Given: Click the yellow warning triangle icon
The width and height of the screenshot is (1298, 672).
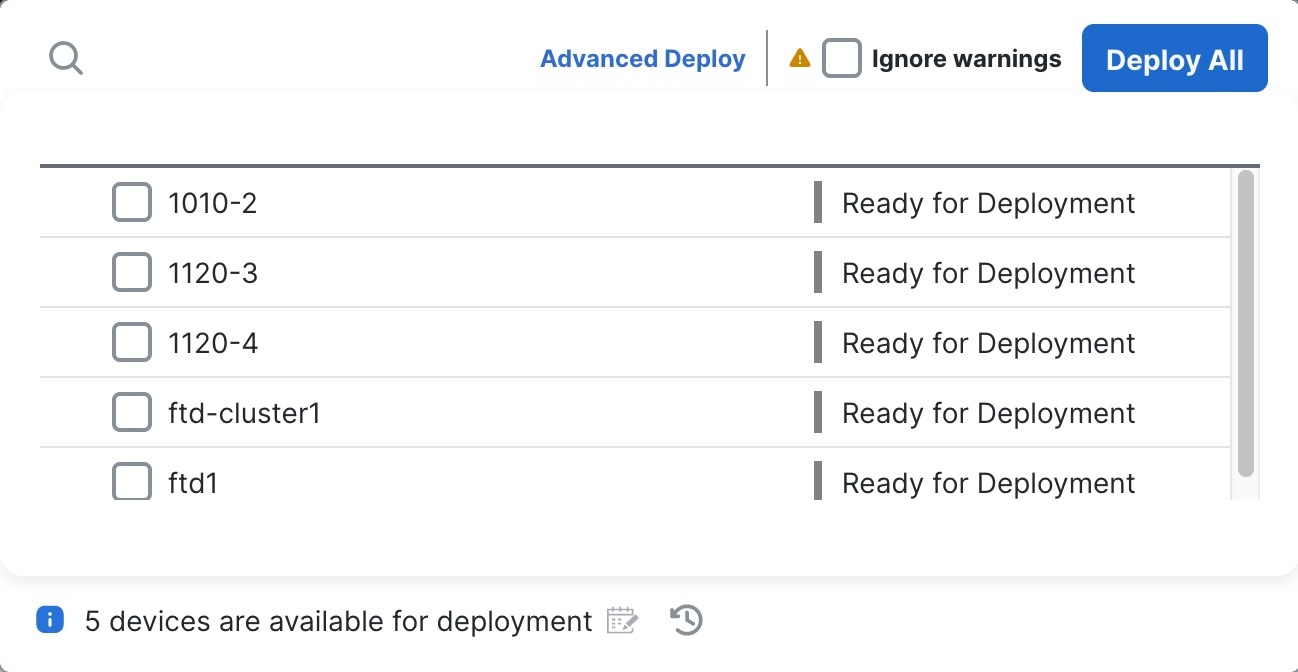Looking at the screenshot, I should click(798, 58).
